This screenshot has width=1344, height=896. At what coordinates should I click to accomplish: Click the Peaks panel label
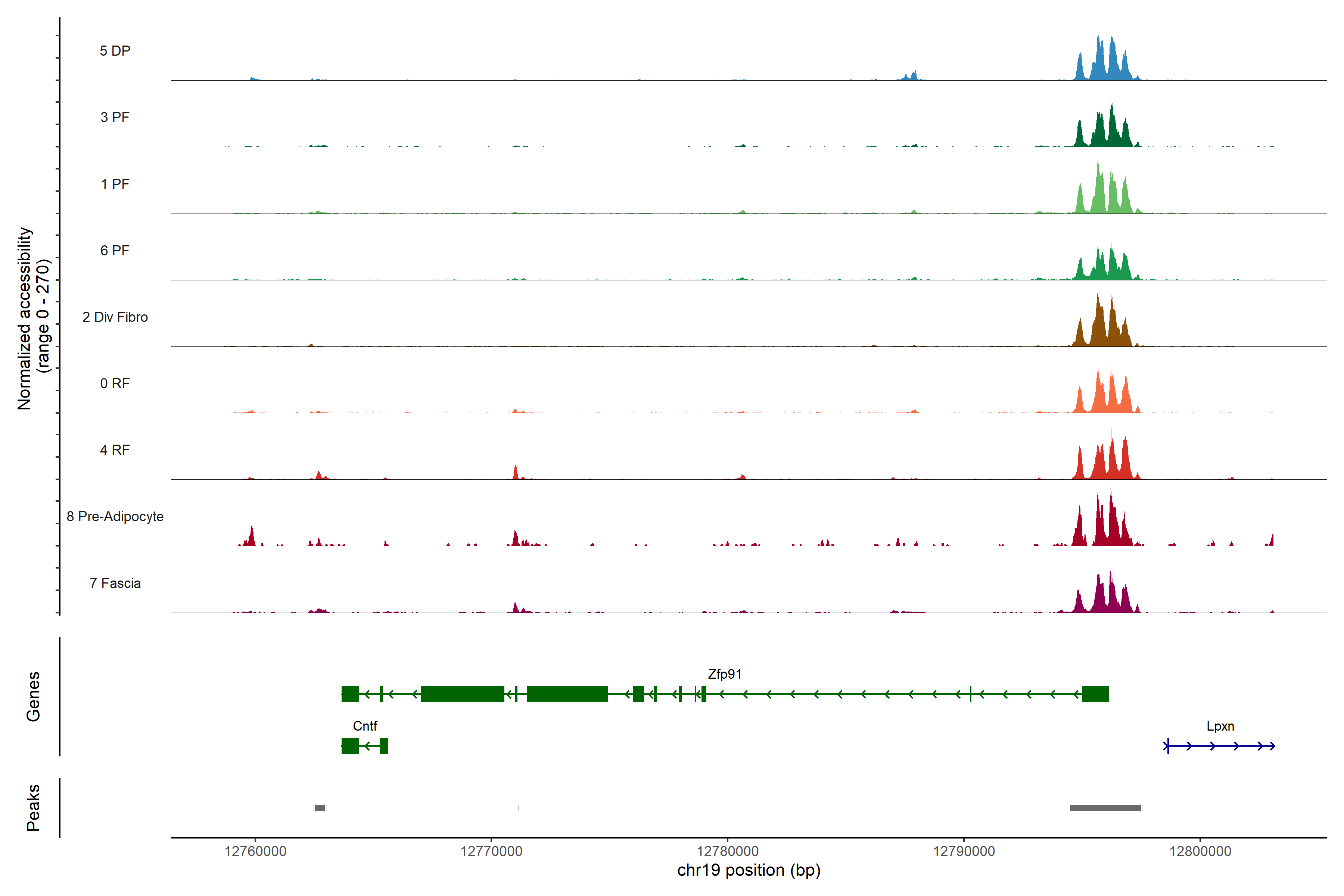pos(33,808)
